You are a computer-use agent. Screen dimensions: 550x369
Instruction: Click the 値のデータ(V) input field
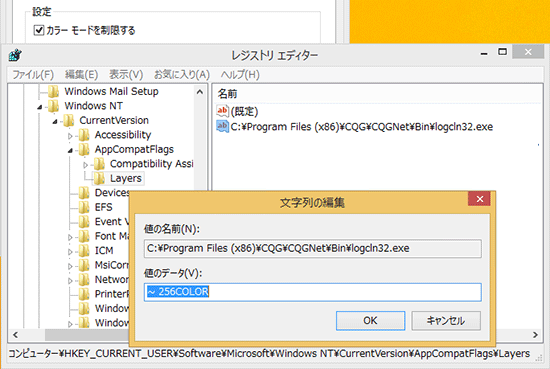tap(313, 292)
